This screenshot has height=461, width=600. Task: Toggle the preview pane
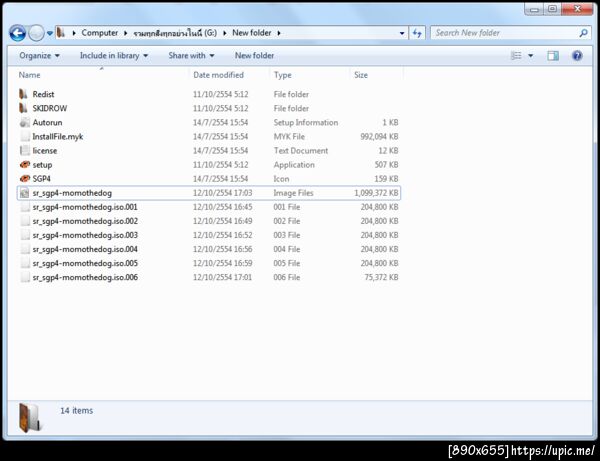(x=553, y=56)
